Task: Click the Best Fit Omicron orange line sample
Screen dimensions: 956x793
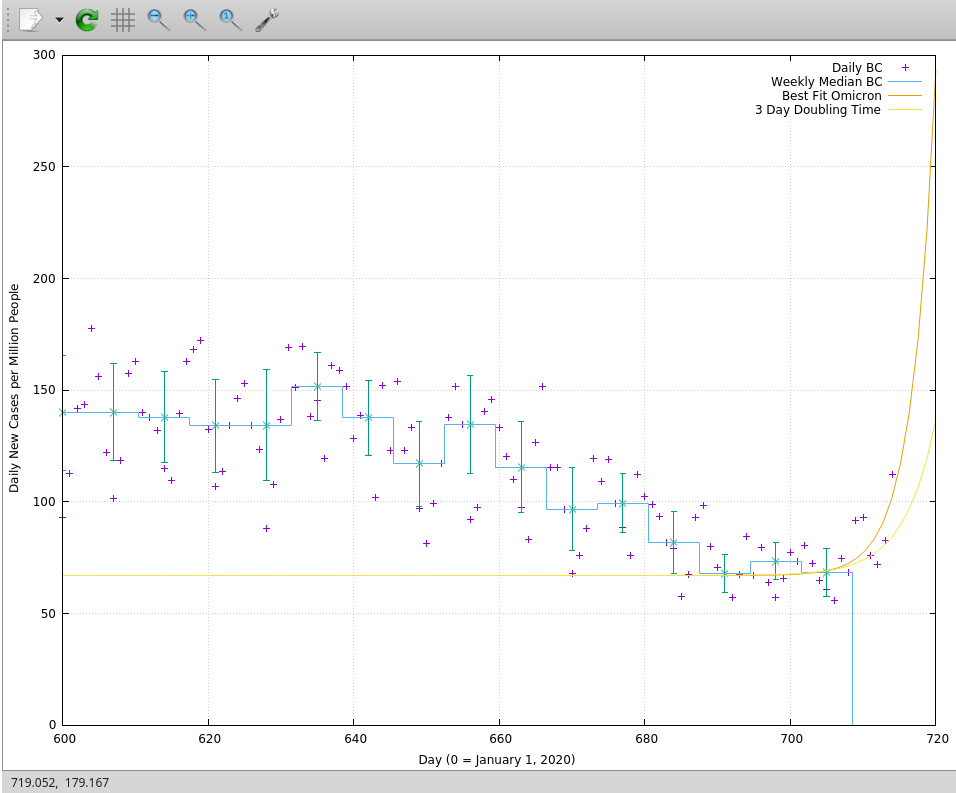Action: click(905, 96)
